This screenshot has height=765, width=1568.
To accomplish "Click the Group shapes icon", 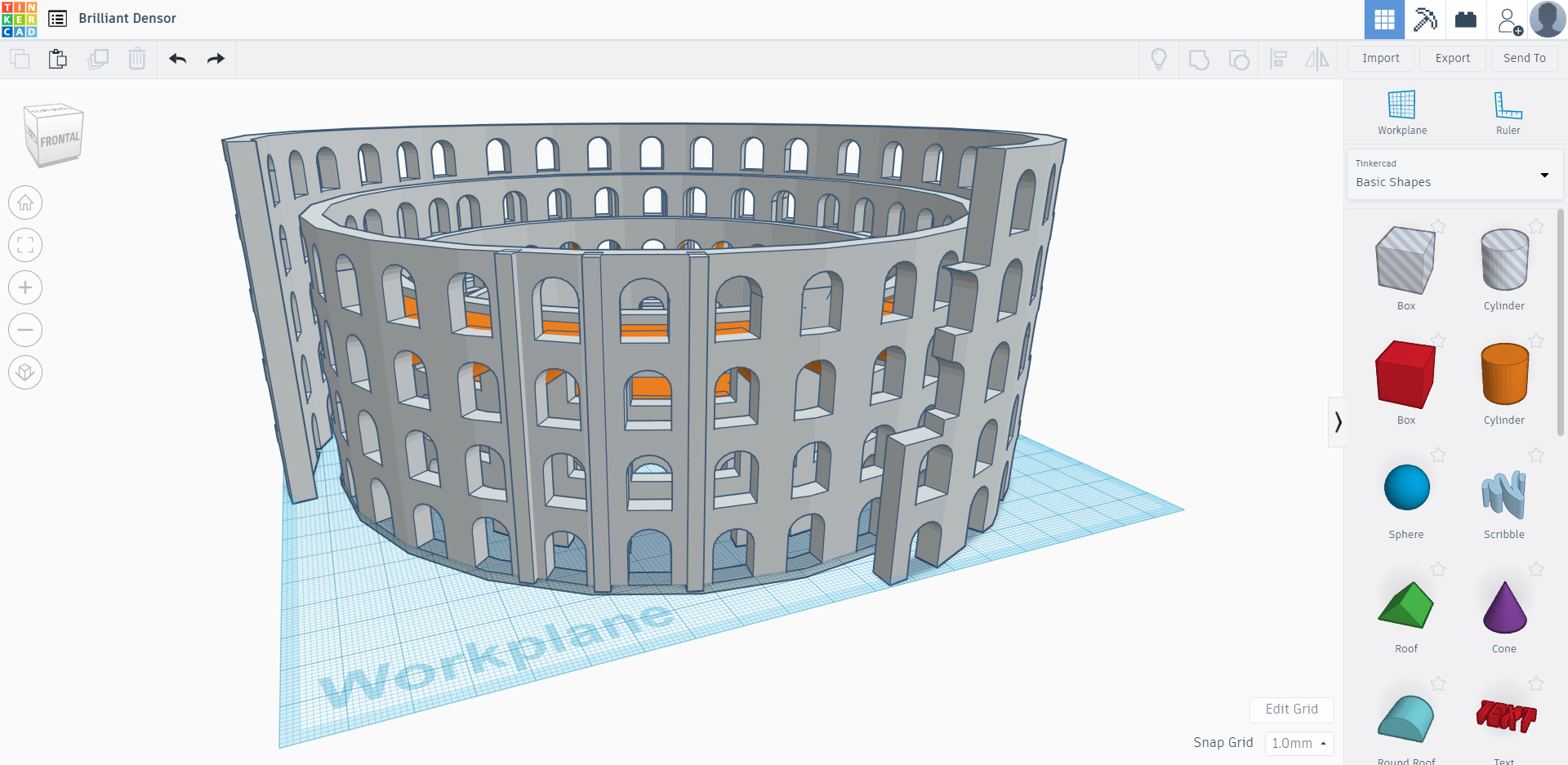I will click(1199, 60).
